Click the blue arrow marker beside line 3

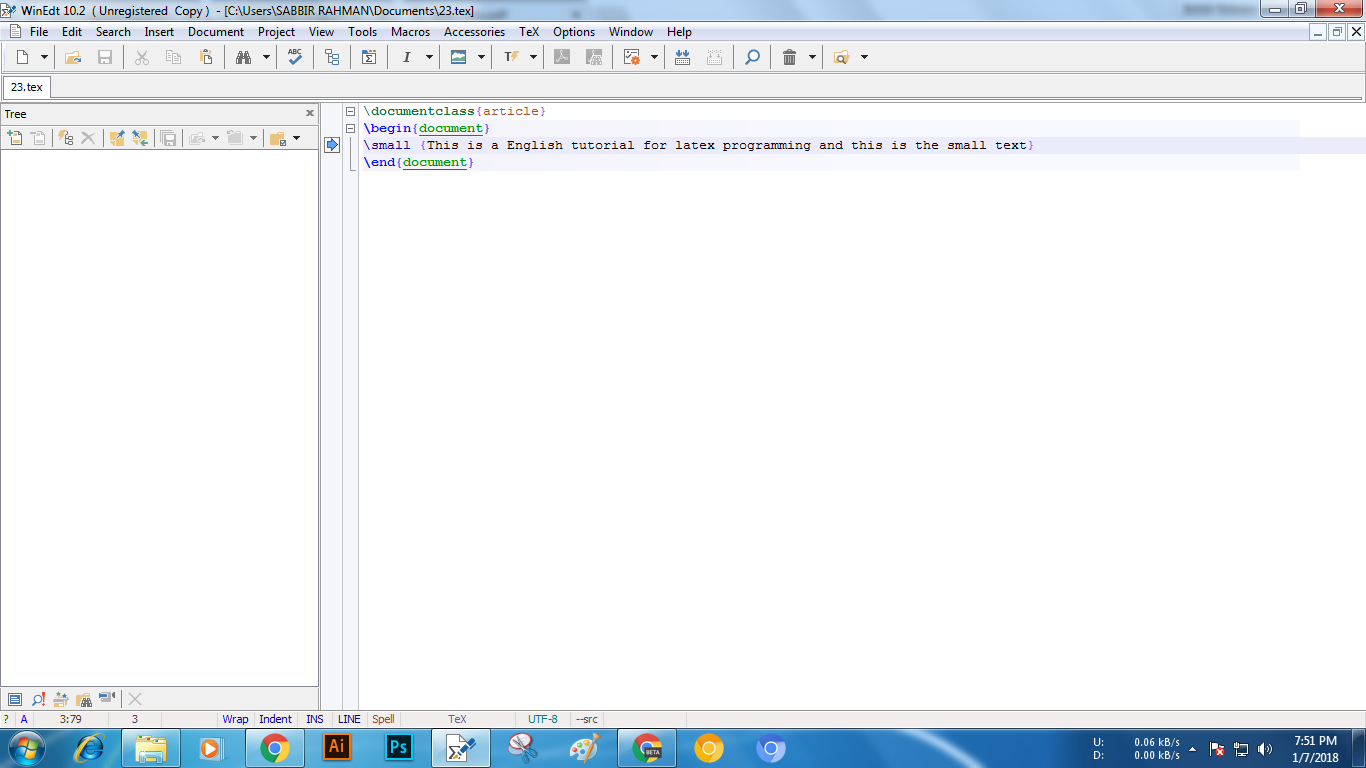click(x=332, y=145)
